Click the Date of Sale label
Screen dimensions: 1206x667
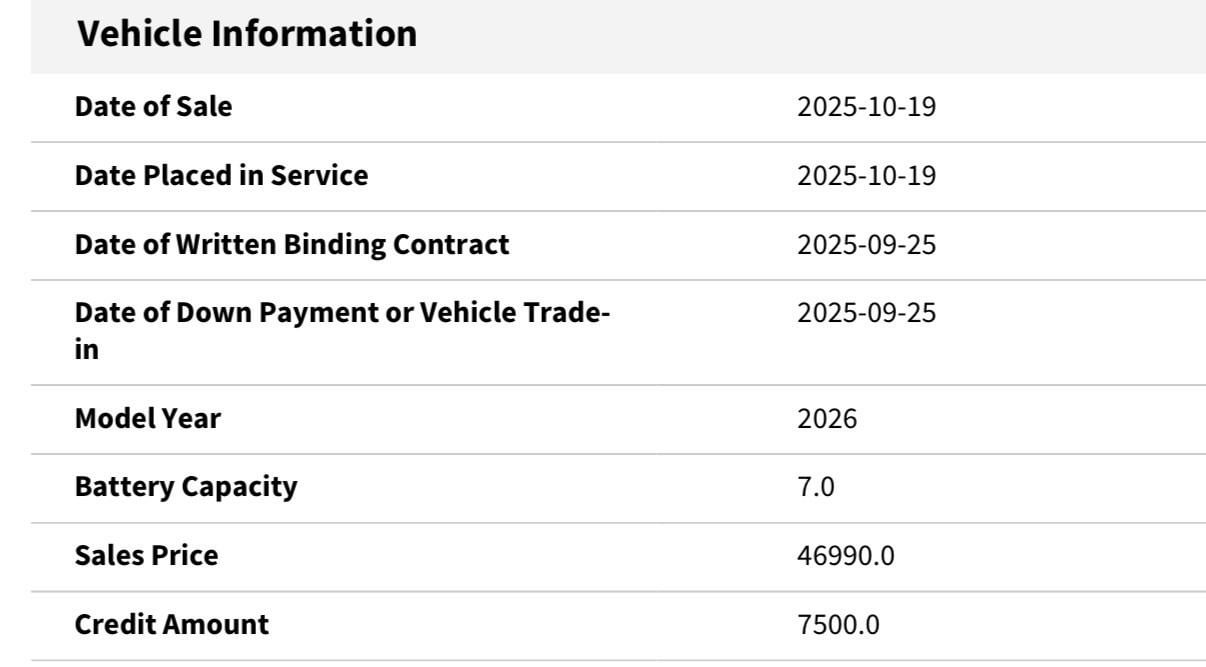(153, 106)
